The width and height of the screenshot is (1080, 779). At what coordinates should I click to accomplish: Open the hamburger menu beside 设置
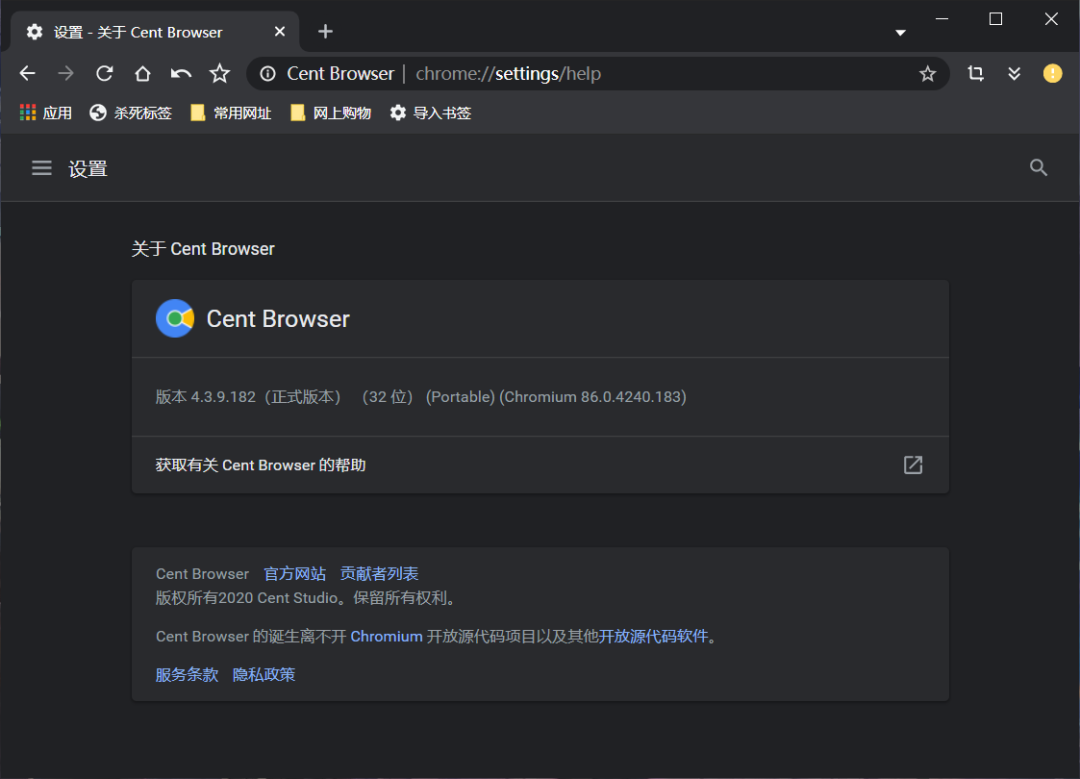[41, 167]
